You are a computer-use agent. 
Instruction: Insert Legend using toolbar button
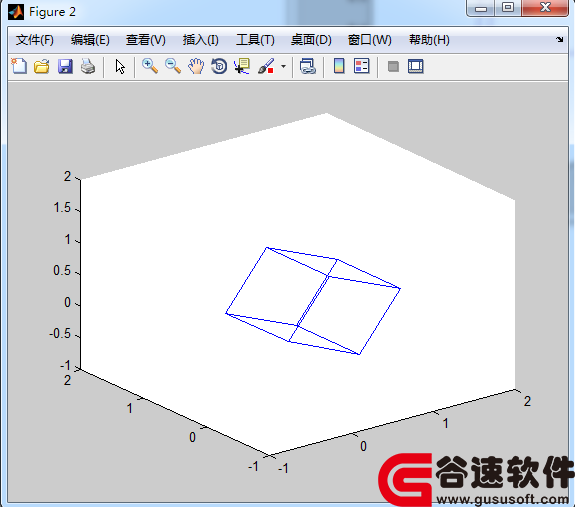point(362,66)
